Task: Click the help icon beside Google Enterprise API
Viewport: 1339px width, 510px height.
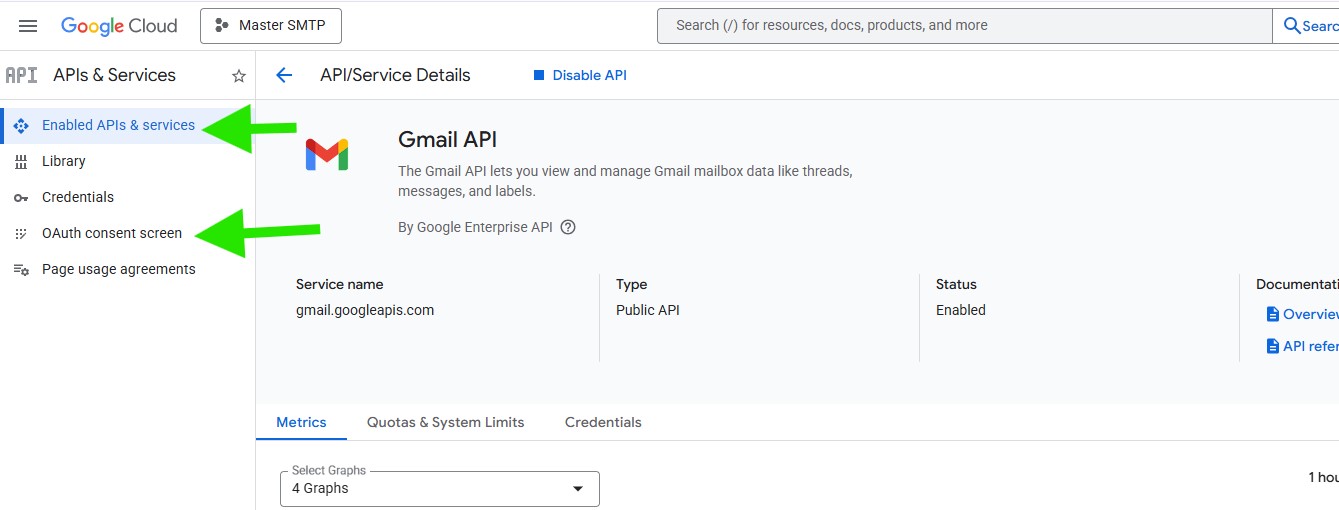Action: [568, 227]
